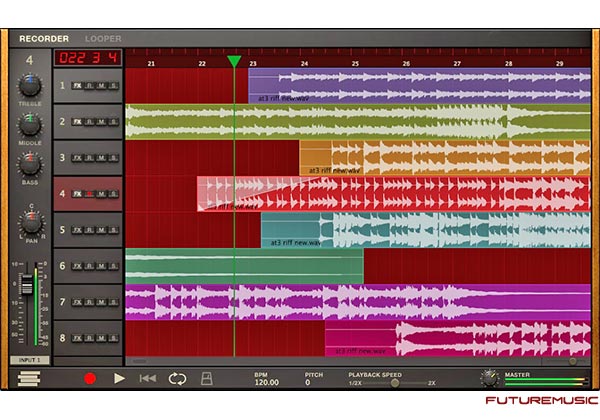Solo track 5 with the S button
This screenshot has width=600, height=420.
[113, 230]
